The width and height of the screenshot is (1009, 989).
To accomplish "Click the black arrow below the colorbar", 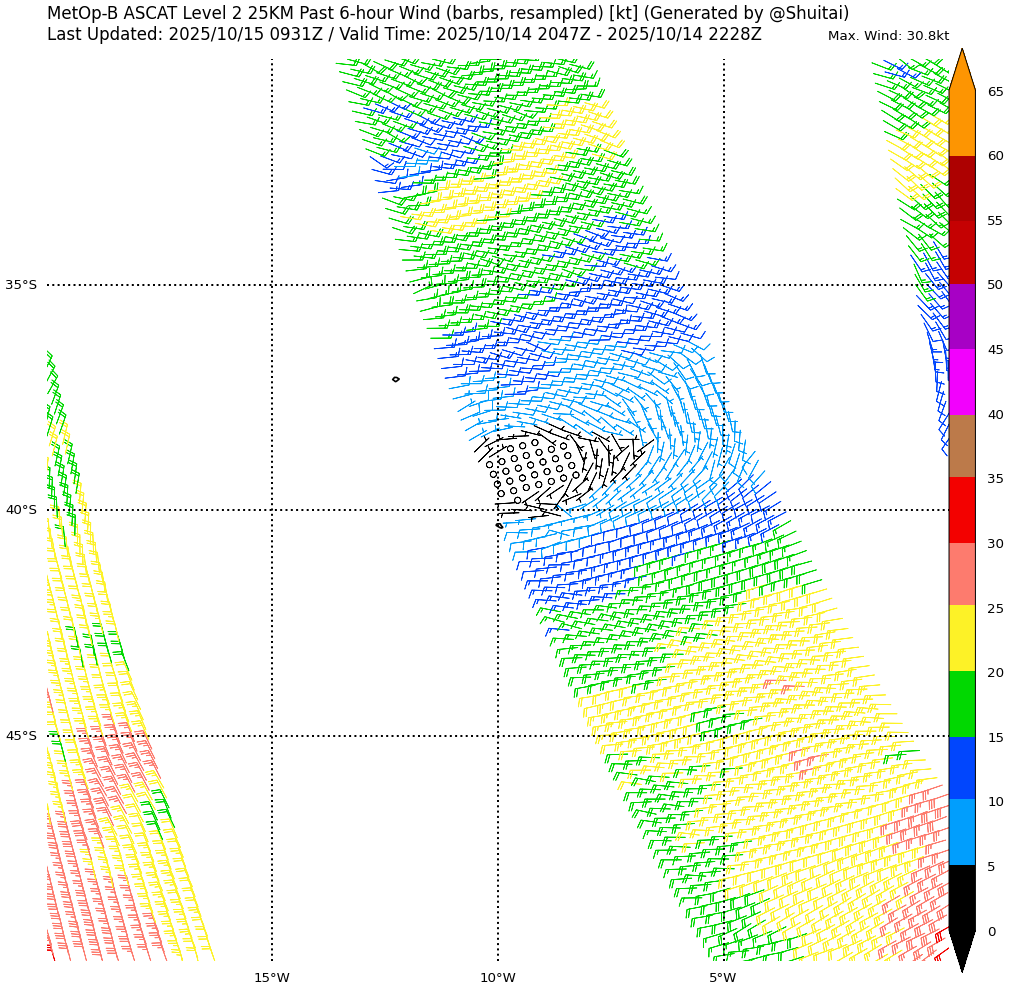I will (x=961, y=948).
